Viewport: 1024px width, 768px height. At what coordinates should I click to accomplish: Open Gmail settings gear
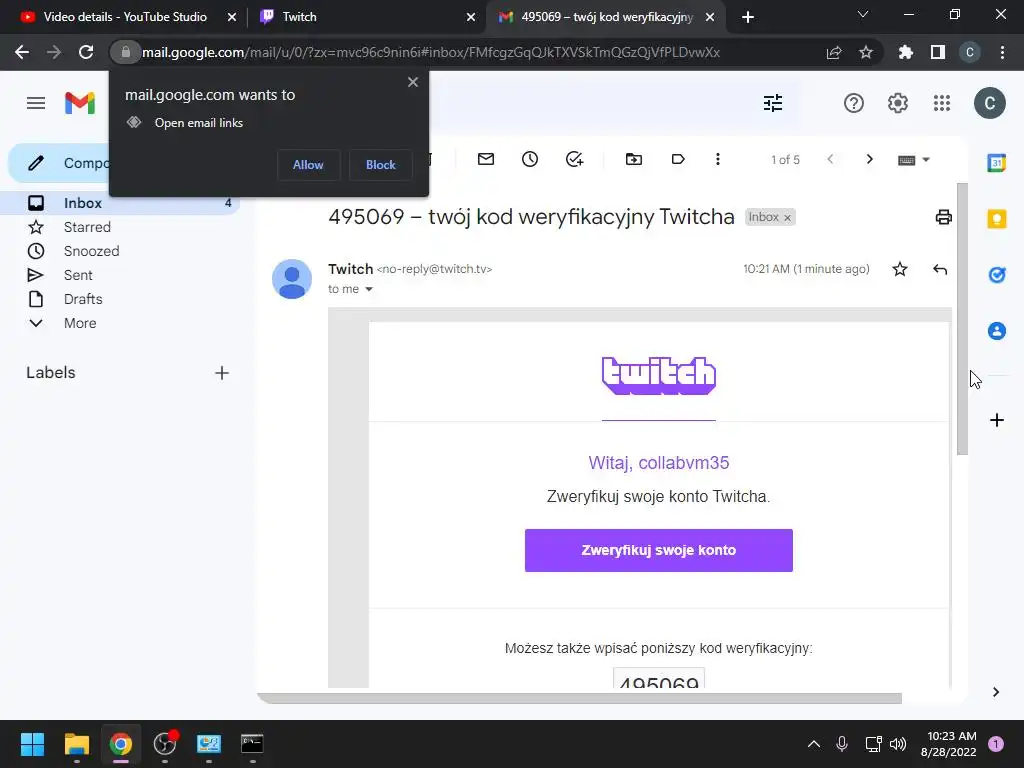pos(898,103)
